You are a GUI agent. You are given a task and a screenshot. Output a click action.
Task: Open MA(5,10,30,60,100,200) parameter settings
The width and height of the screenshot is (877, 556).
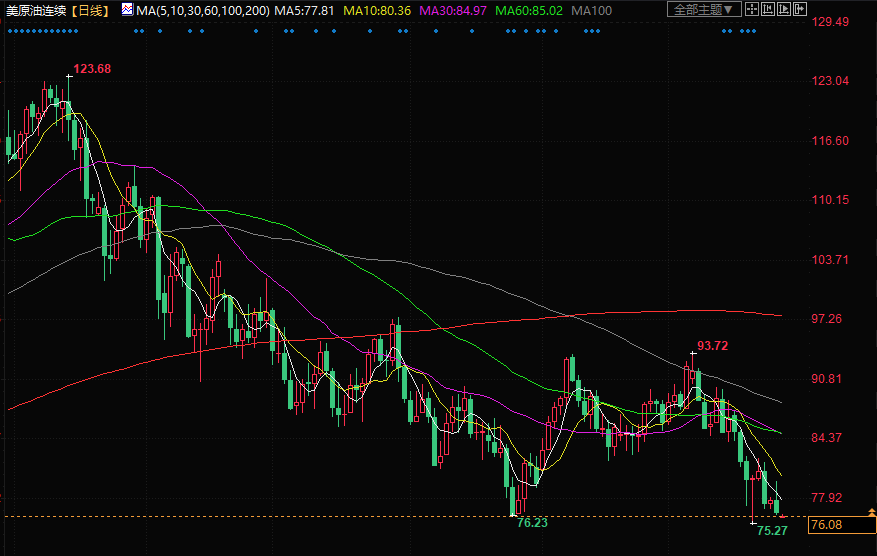click(202, 10)
